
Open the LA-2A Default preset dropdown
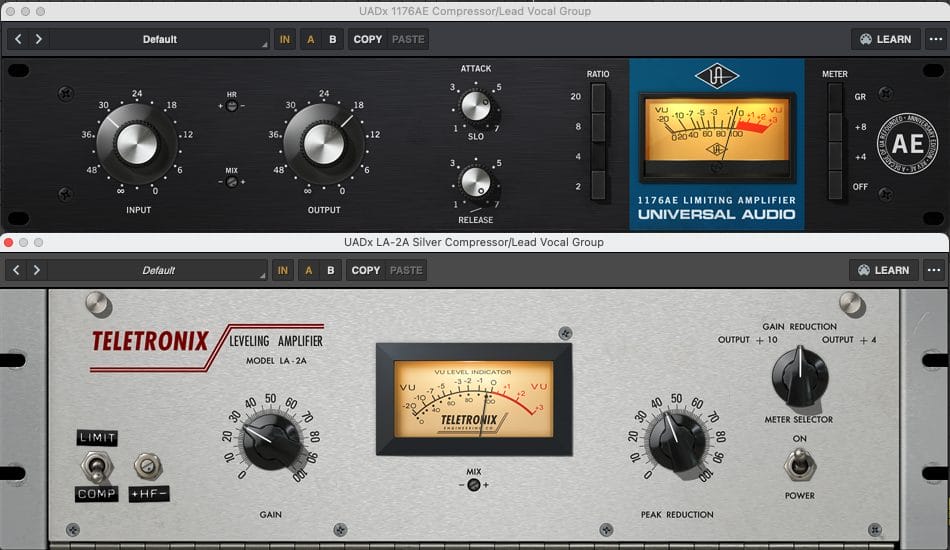pyautogui.click(x=160, y=270)
